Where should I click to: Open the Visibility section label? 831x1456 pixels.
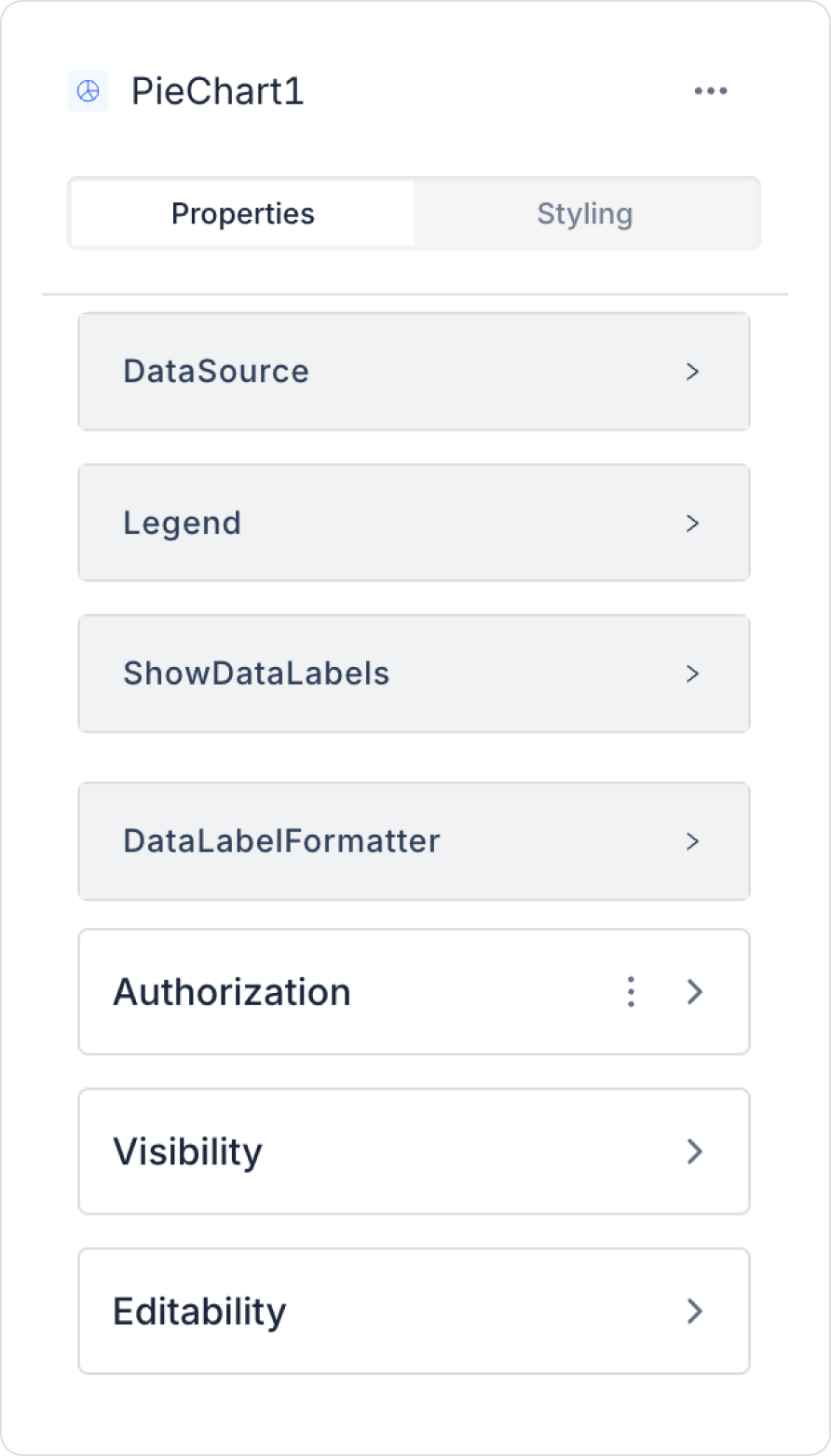tap(188, 1151)
